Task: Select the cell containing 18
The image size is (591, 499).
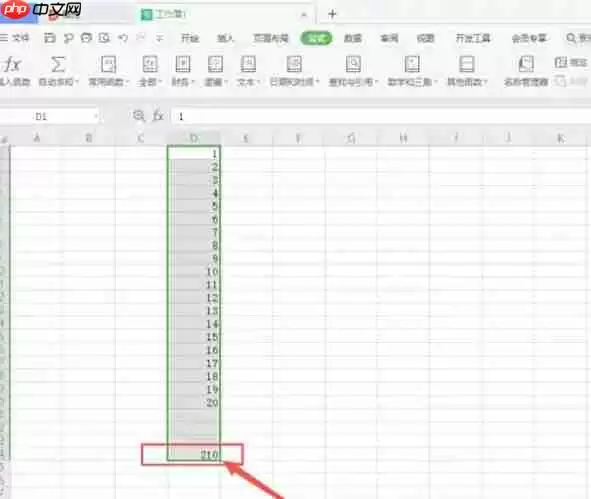Action: [x=194, y=376]
